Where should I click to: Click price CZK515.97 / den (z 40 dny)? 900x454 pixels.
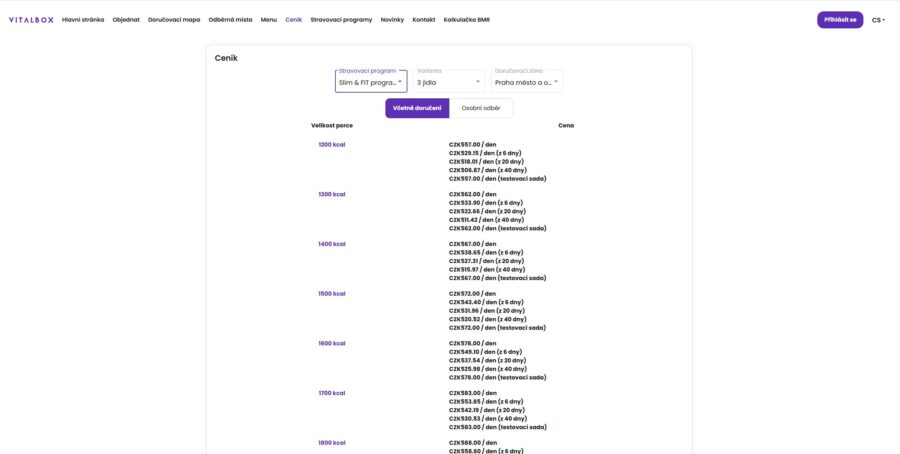(x=487, y=269)
